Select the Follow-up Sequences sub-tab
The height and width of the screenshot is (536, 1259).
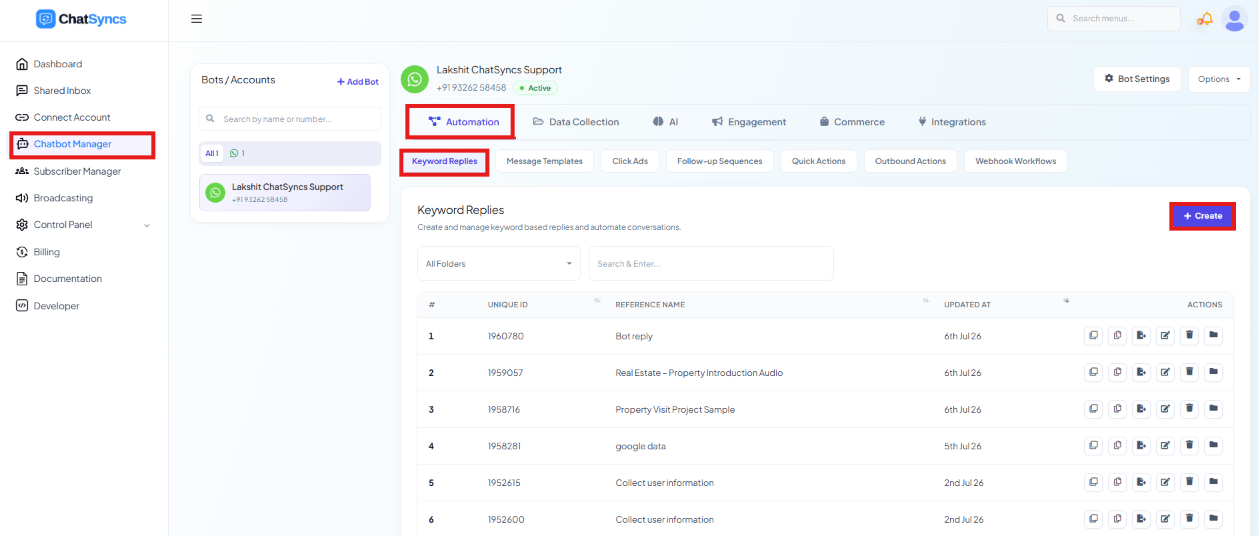click(x=720, y=161)
